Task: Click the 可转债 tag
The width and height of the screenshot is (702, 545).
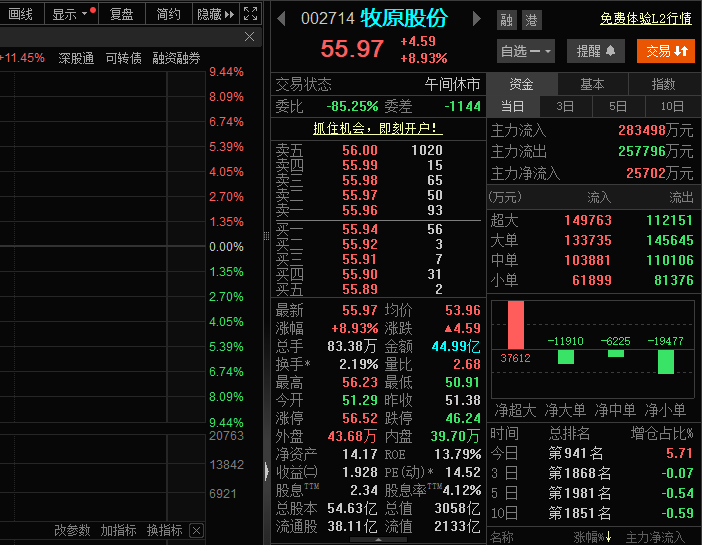Action: point(124,58)
